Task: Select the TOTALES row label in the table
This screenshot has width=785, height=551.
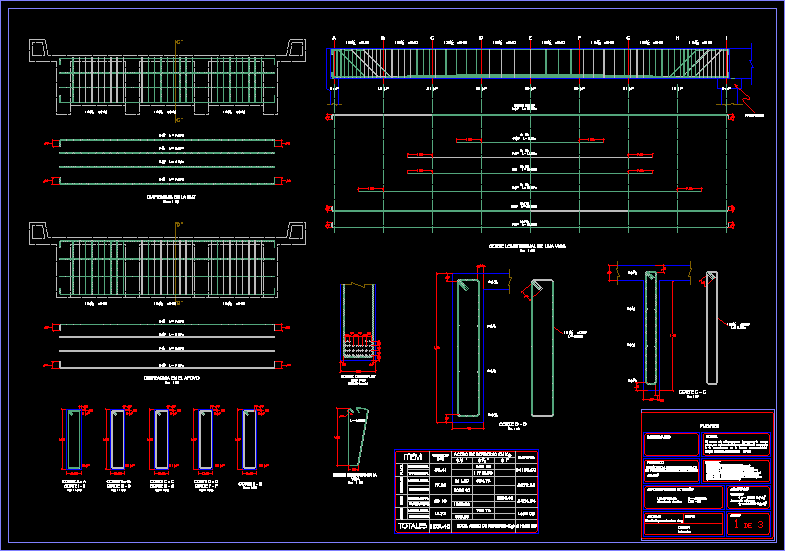Action: coord(412,524)
